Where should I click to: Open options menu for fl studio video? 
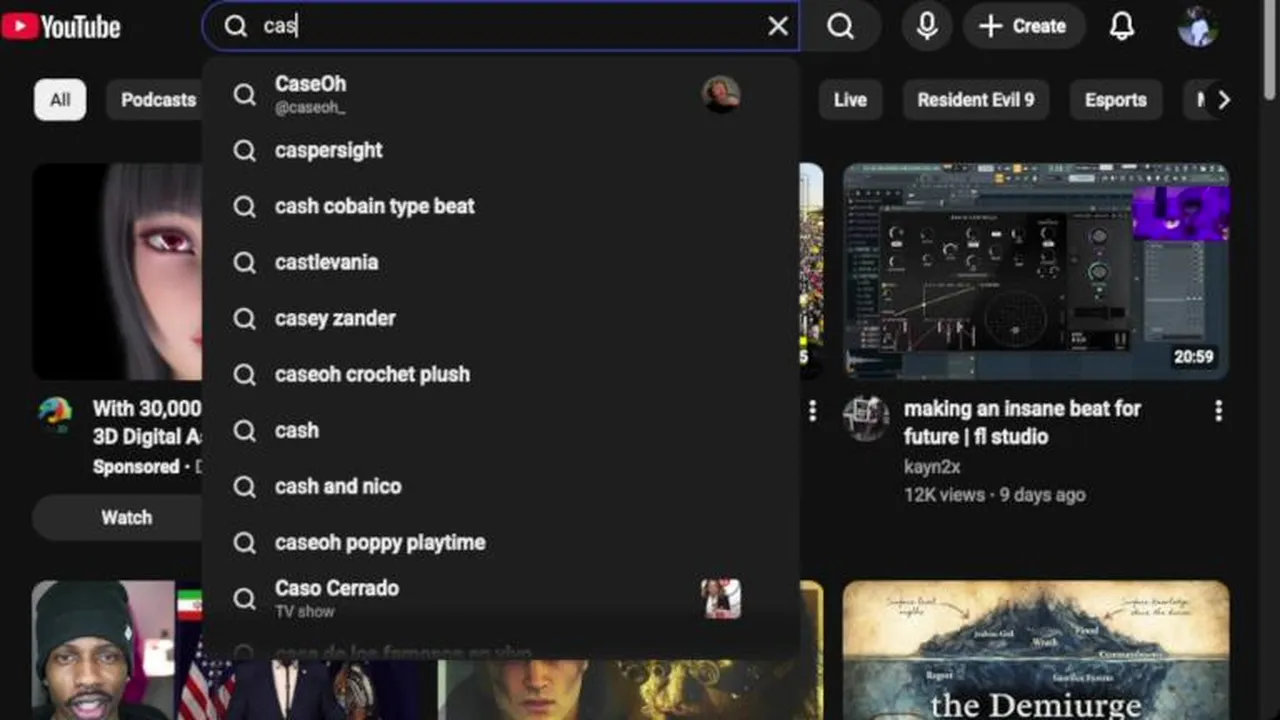tap(1218, 410)
